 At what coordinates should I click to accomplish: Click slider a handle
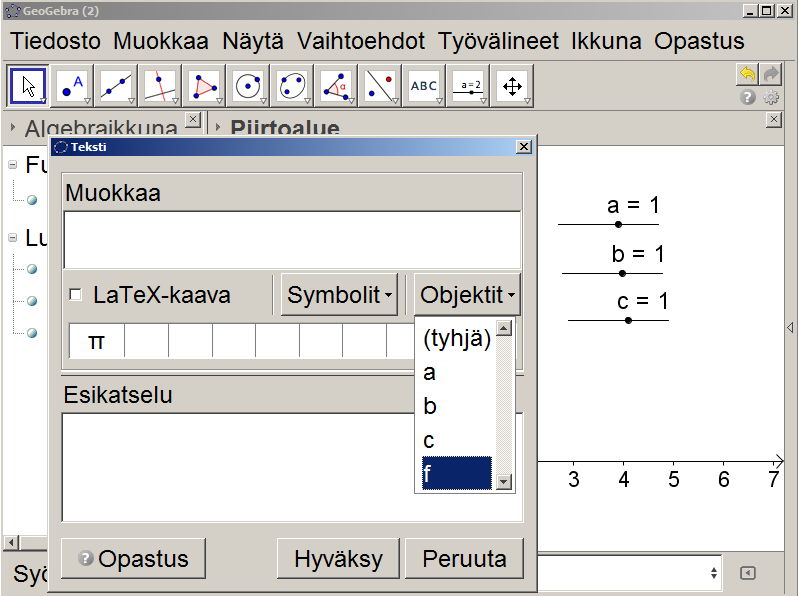click(618, 224)
